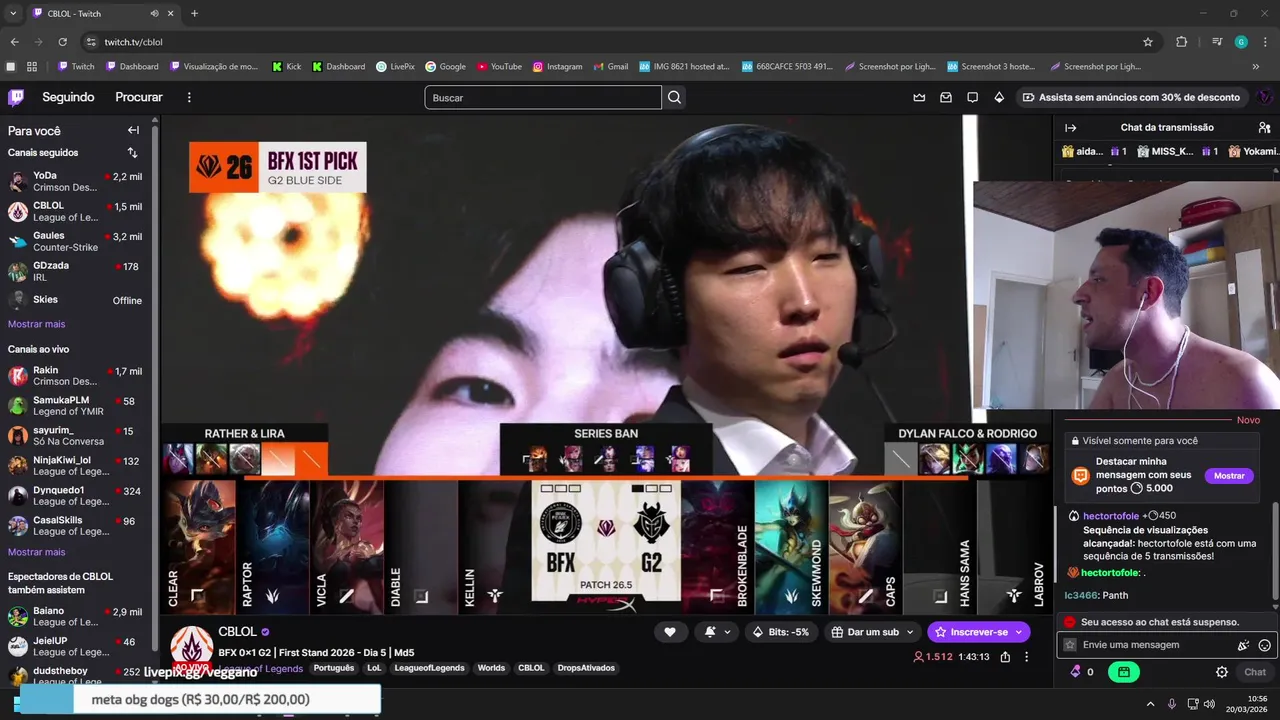
Task: Open the tab search dropdown in Chrome
Action: [x=13, y=13]
